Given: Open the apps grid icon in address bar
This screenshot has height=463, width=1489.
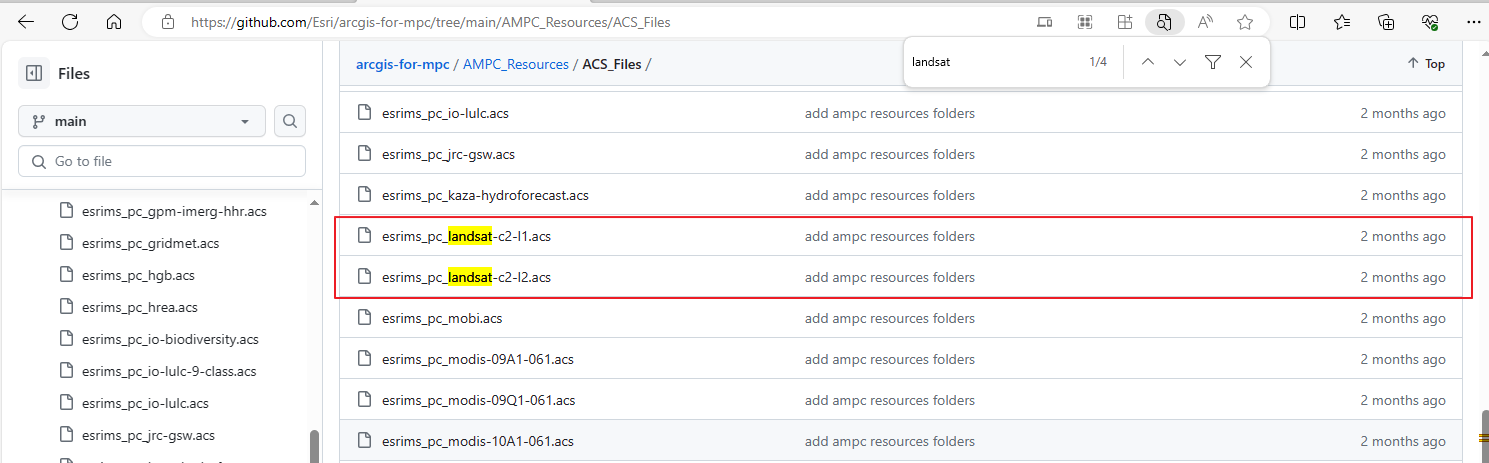Looking at the screenshot, I should (x=1084, y=21).
